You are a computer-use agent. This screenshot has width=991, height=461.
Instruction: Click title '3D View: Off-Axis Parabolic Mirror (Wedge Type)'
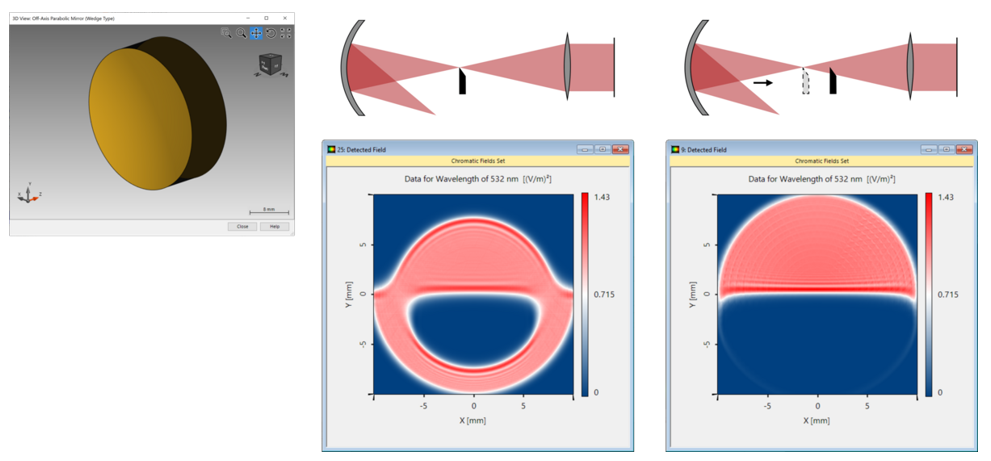coord(63,18)
